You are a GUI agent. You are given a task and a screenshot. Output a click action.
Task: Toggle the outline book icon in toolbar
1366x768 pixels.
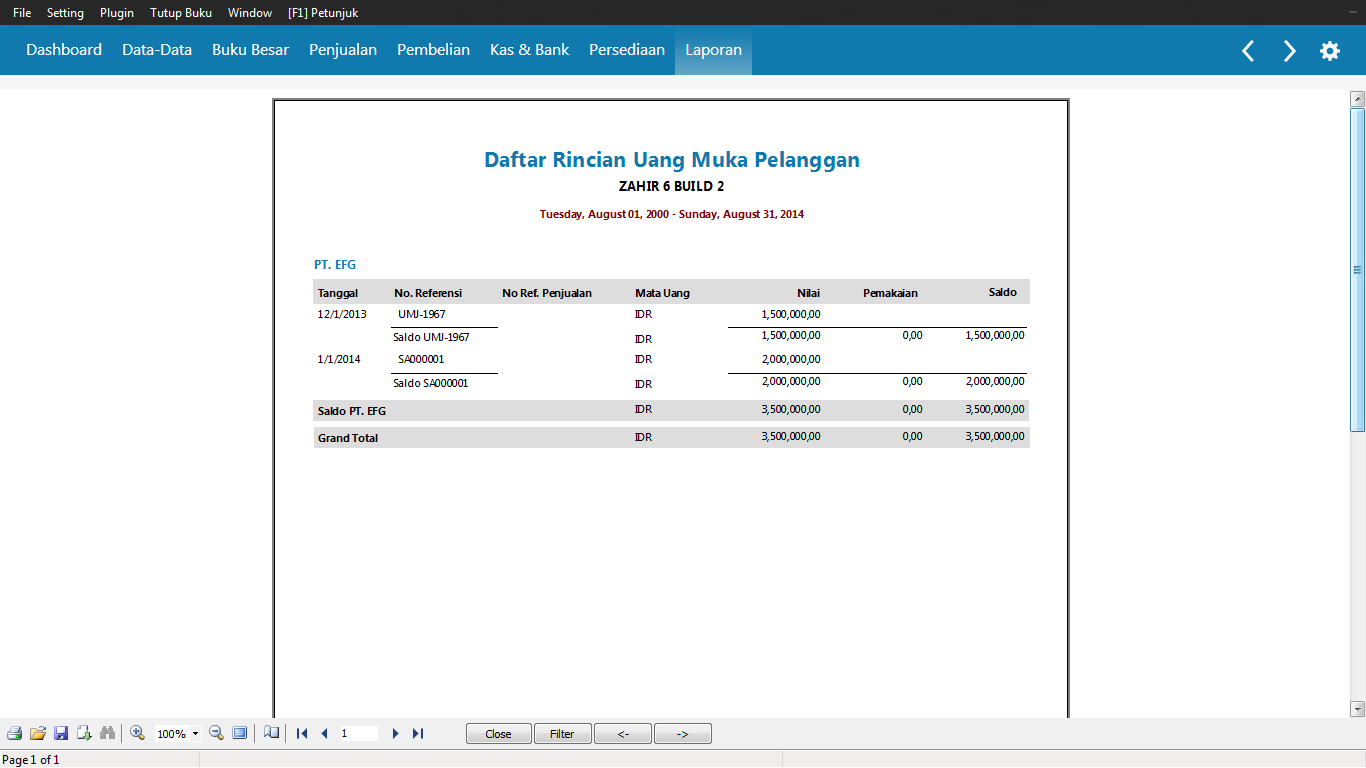[271, 733]
